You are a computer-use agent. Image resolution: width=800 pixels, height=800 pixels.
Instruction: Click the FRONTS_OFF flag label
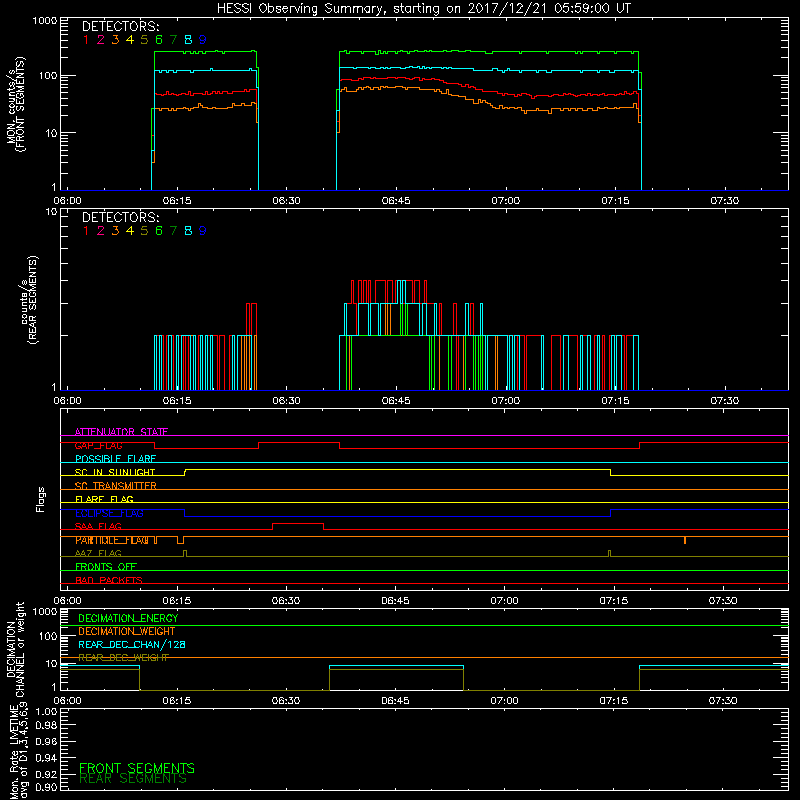point(106,567)
